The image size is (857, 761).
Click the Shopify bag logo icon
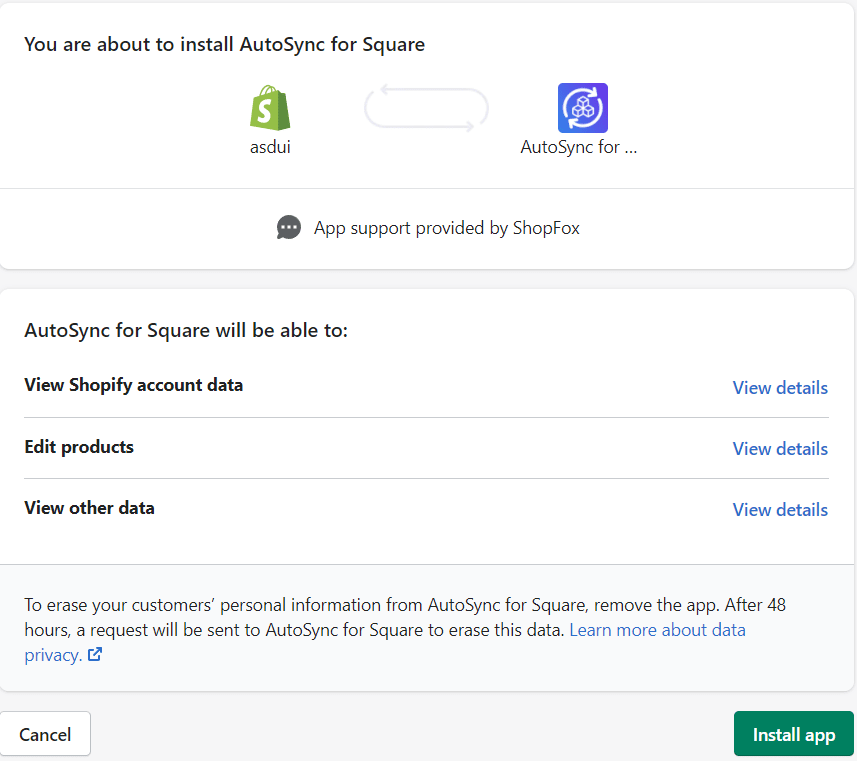pyautogui.click(x=270, y=108)
